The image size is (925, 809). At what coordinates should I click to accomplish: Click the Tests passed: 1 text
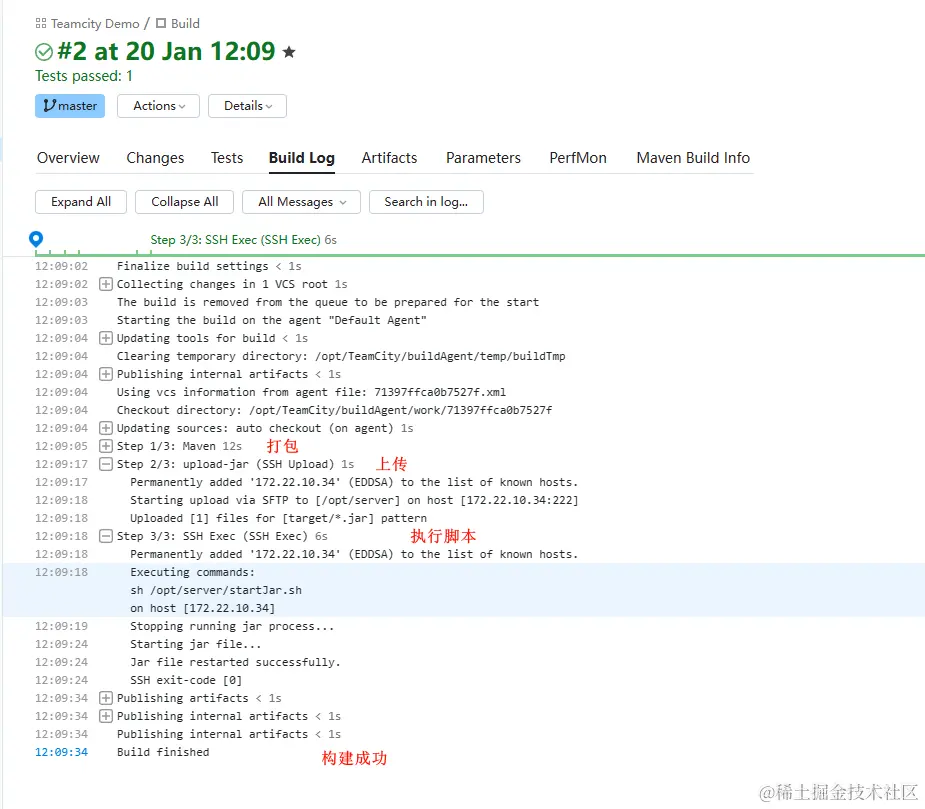click(84, 76)
